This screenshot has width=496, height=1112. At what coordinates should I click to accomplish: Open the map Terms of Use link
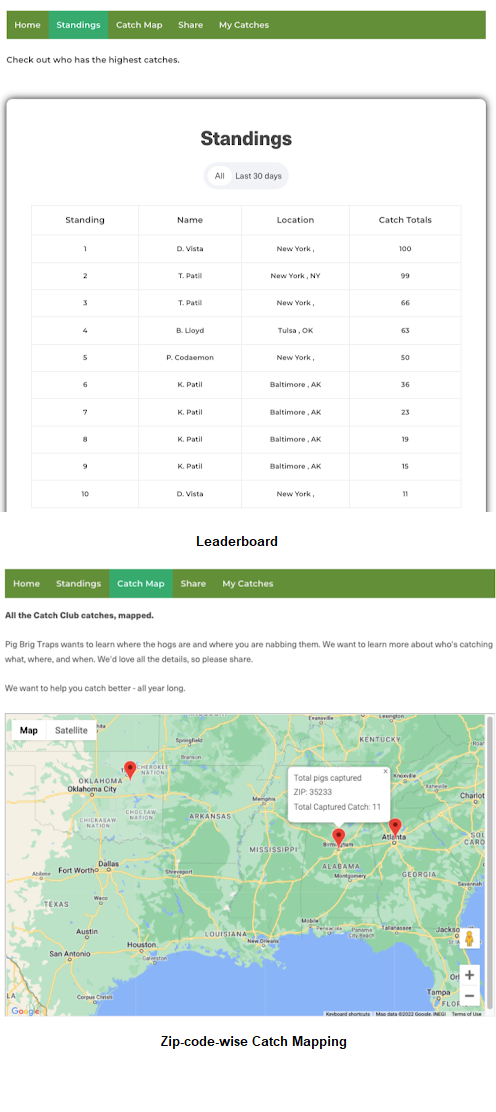[467, 1014]
